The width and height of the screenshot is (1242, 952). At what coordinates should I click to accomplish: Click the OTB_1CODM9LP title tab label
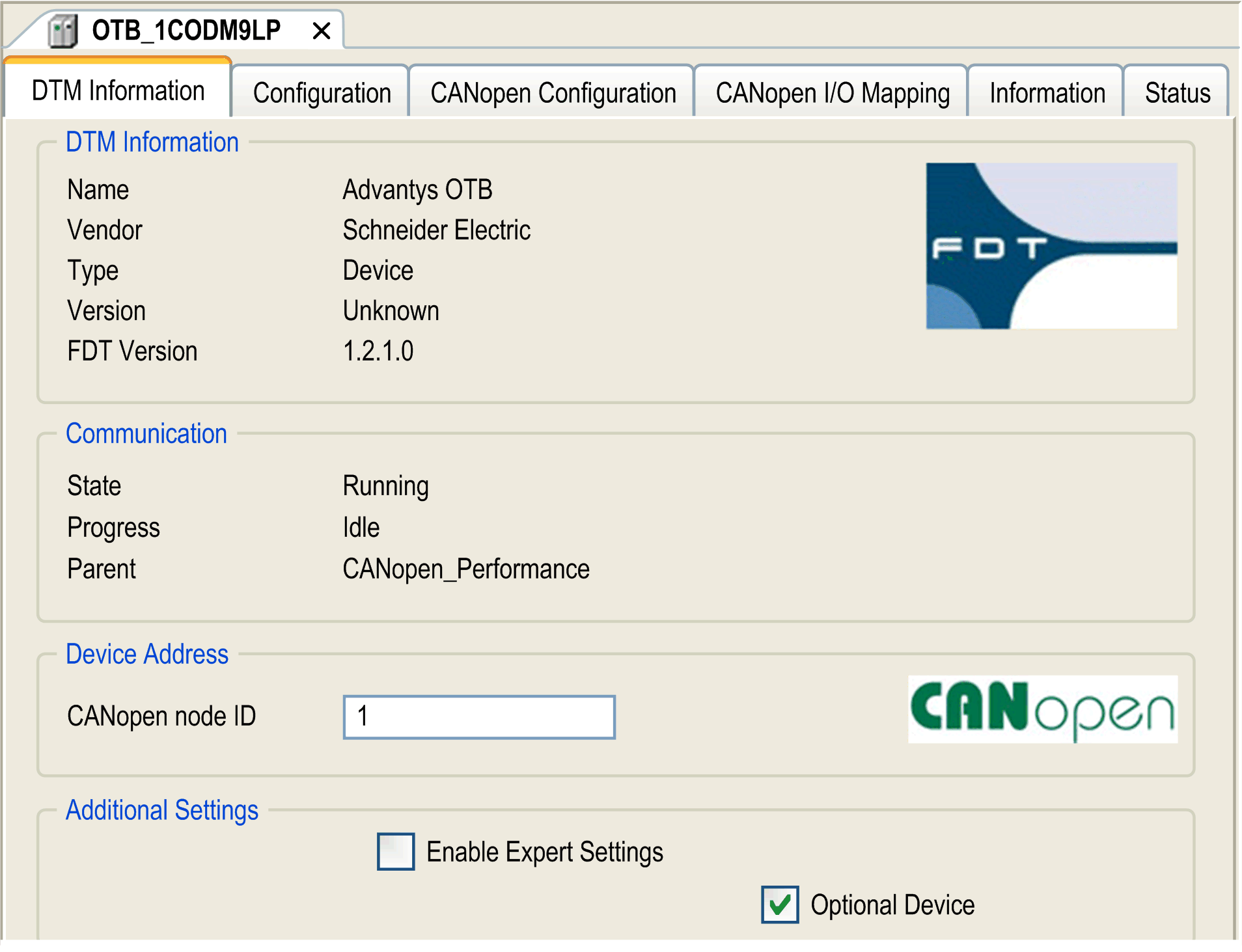[x=186, y=31]
